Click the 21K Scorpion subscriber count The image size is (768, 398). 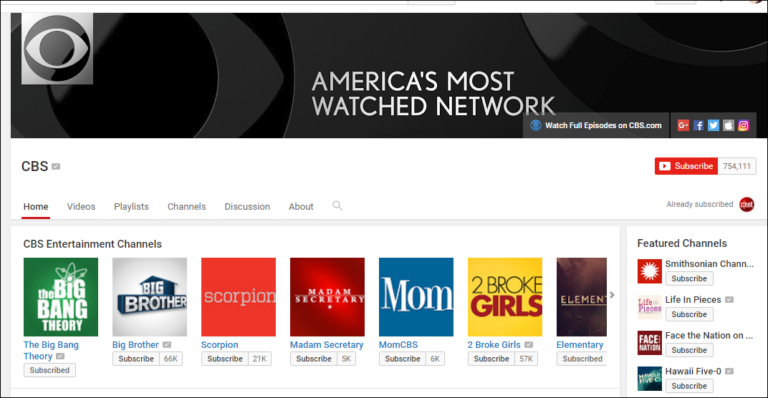tap(260, 359)
